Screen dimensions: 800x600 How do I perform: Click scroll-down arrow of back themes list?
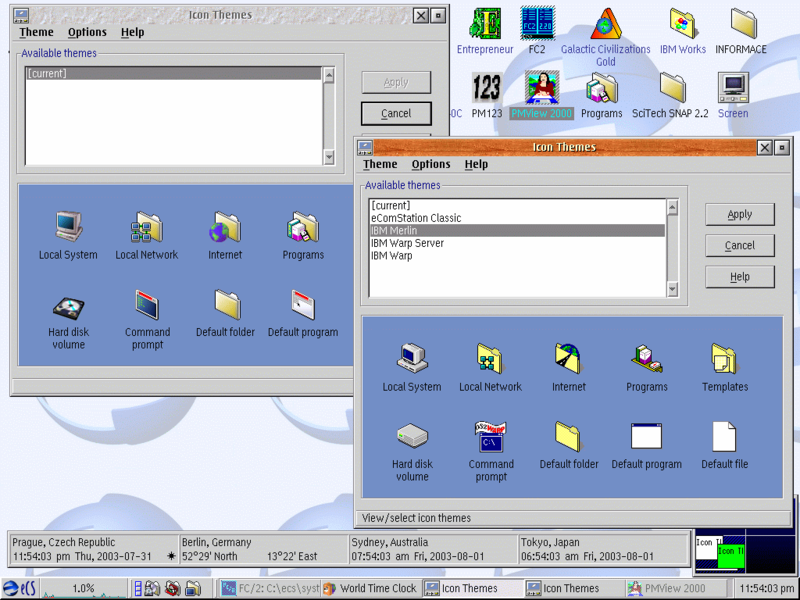[329, 157]
